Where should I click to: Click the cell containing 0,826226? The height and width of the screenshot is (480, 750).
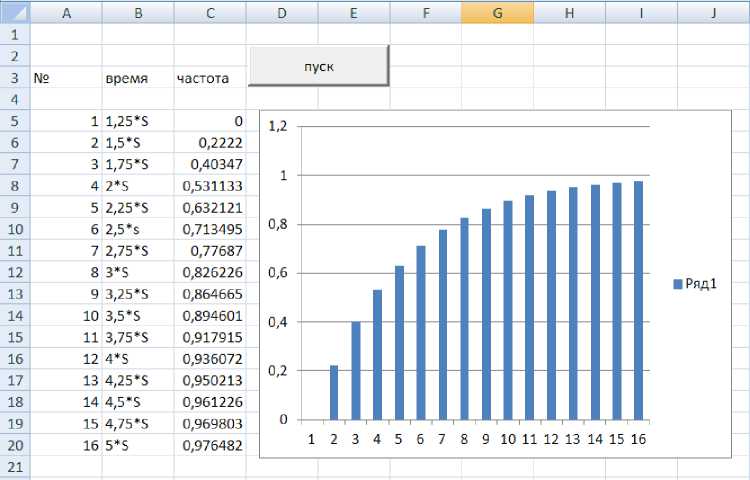[209, 273]
